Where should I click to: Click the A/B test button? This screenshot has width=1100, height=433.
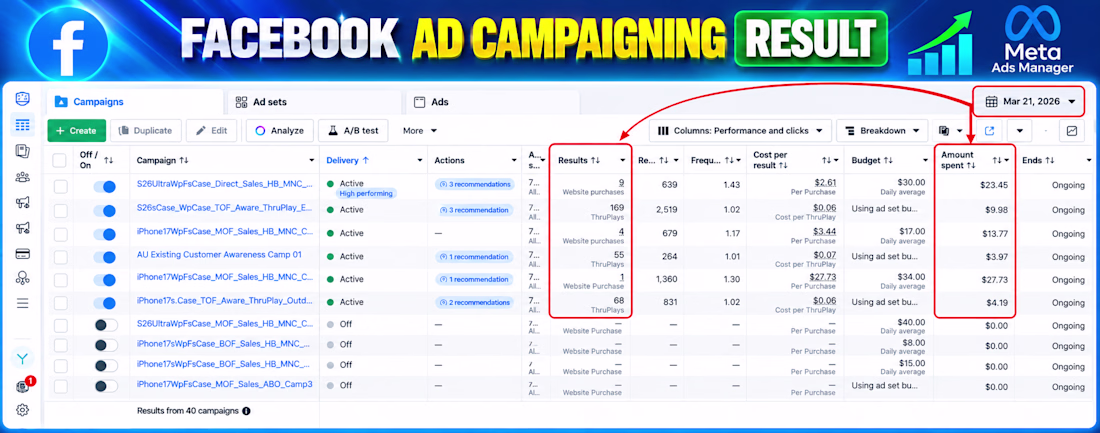[353, 131]
